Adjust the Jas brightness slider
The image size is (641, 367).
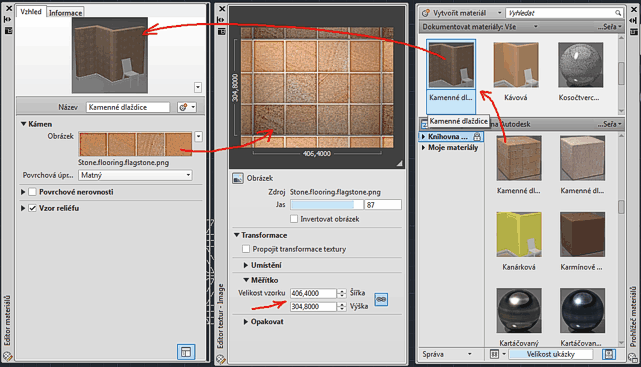pyautogui.click(x=326, y=204)
